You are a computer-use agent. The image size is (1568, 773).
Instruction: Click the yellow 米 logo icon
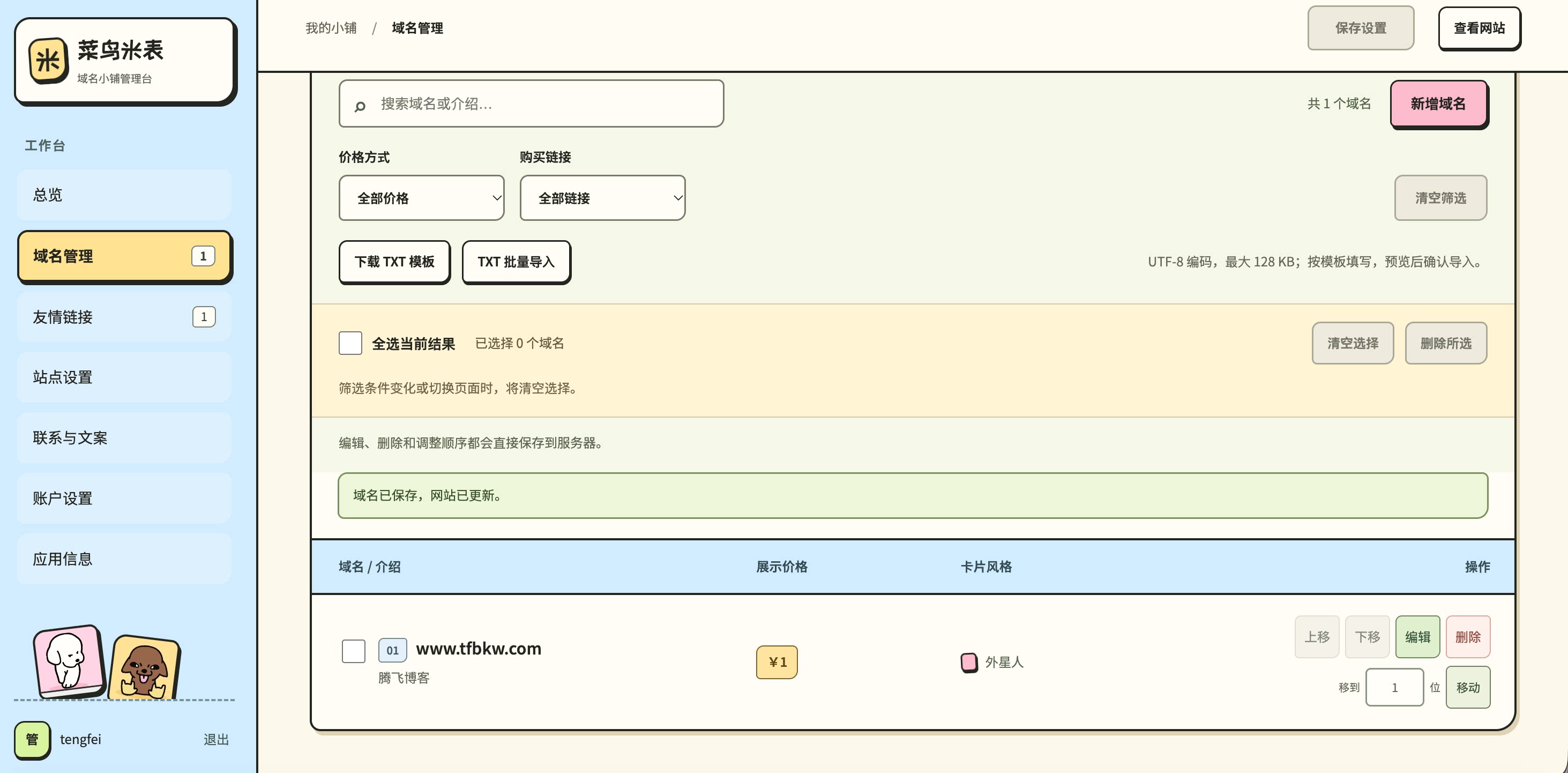(48, 60)
